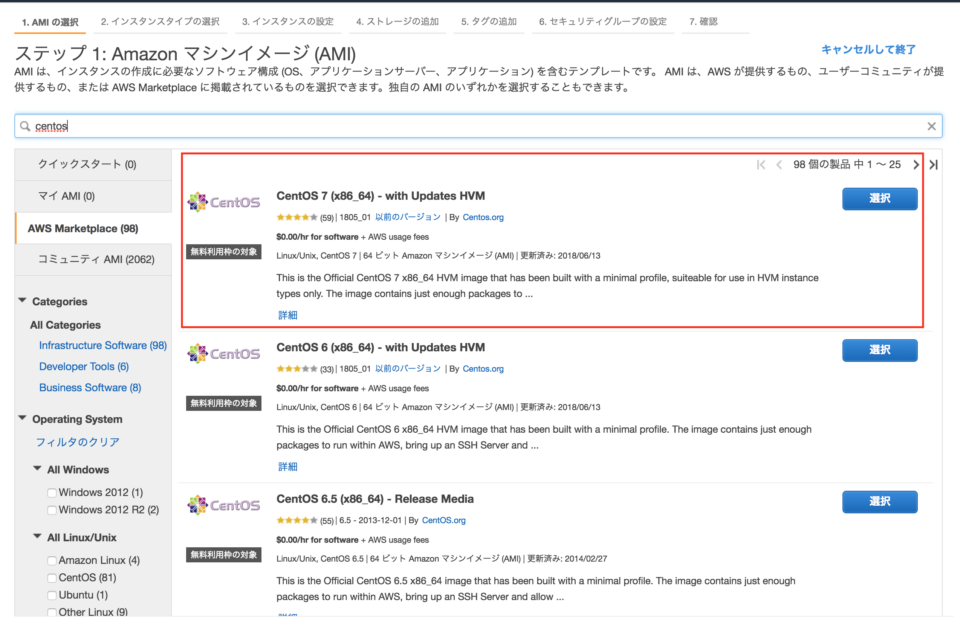Open the AMI selection step tab
The height and width of the screenshot is (637, 960).
[x=50, y=22]
